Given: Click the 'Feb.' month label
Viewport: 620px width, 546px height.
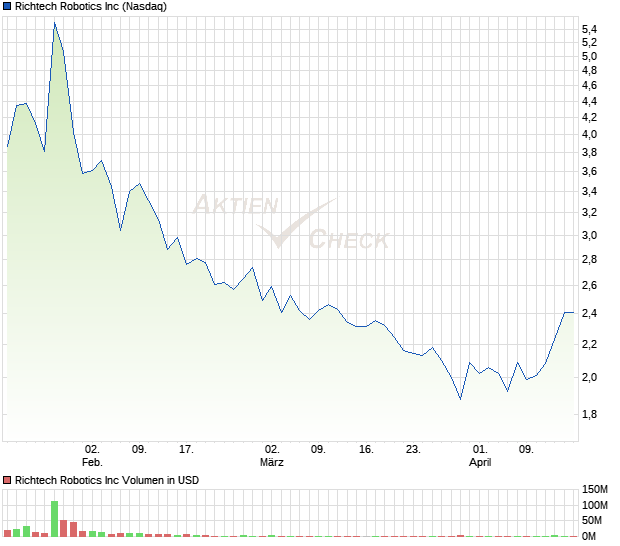Looking at the screenshot, I should coord(92,462).
